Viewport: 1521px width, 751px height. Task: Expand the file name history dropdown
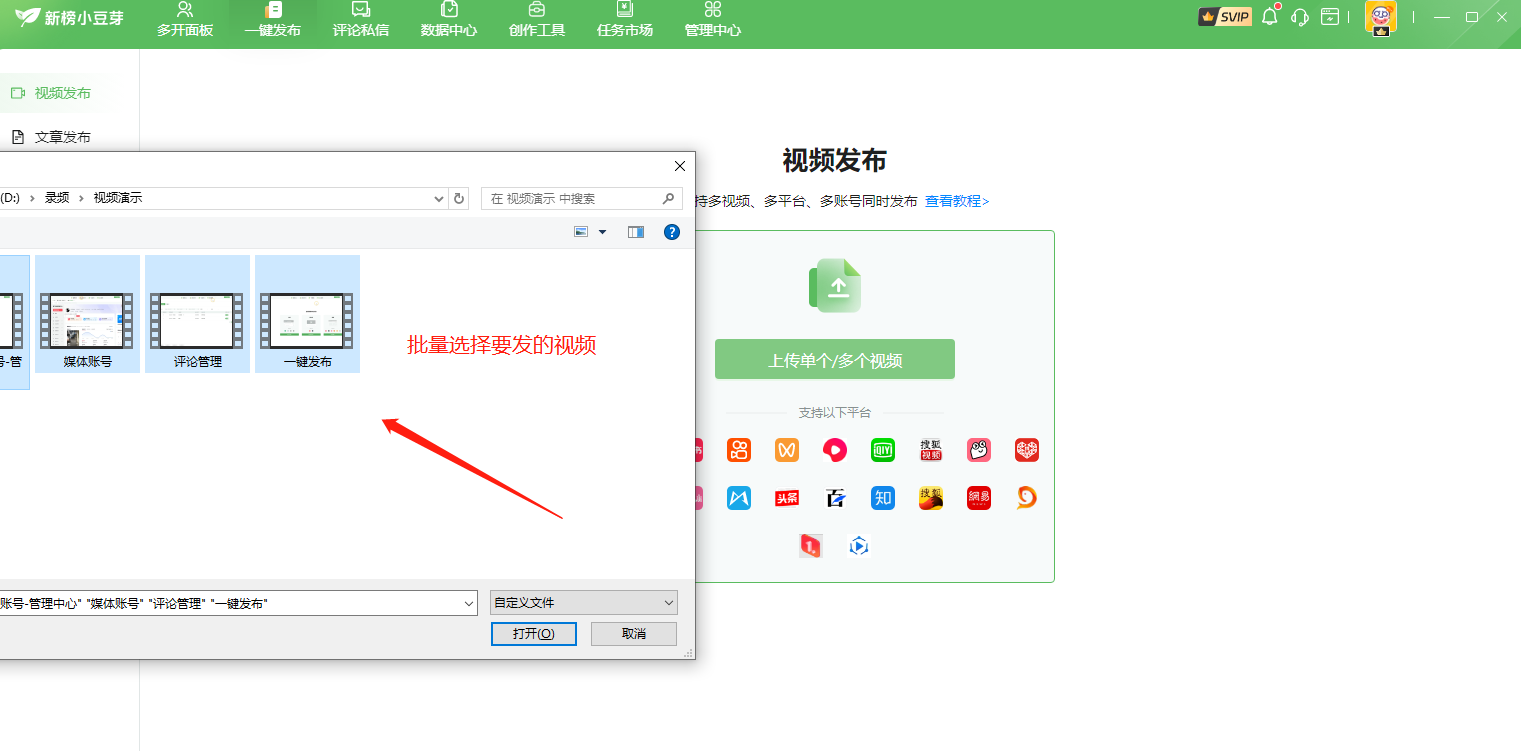pyautogui.click(x=470, y=603)
